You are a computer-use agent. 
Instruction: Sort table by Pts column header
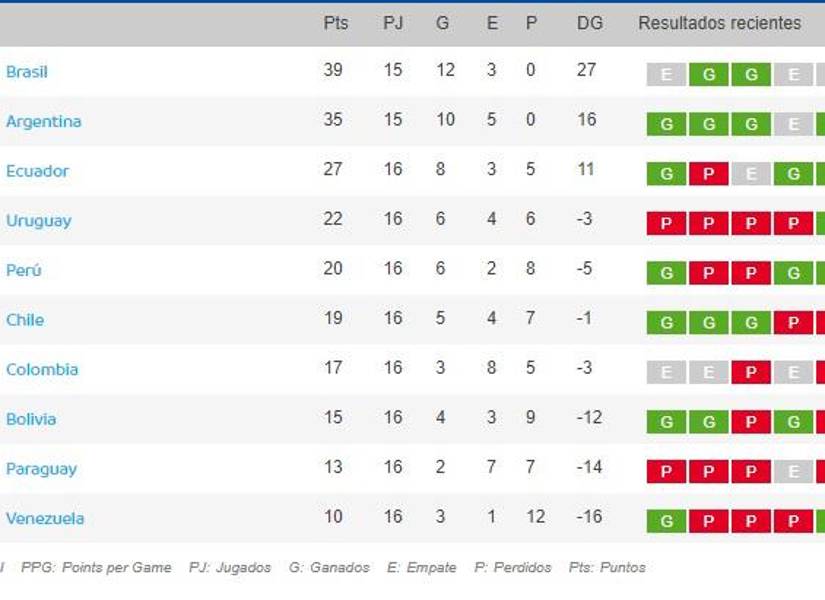(336, 23)
